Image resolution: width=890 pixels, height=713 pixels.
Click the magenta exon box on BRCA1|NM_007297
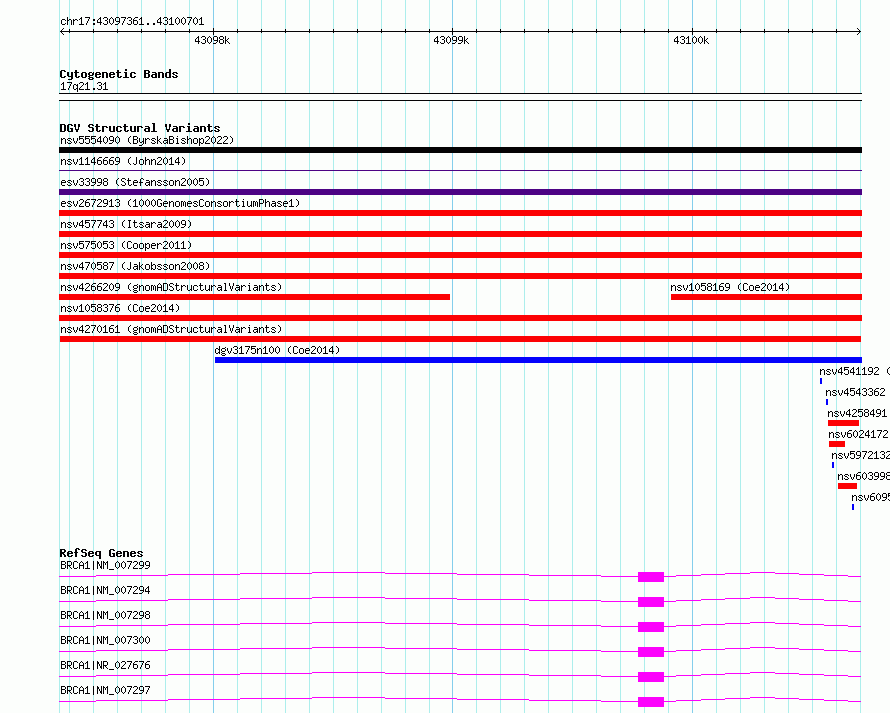pyautogui.click(x=651, y=702)
